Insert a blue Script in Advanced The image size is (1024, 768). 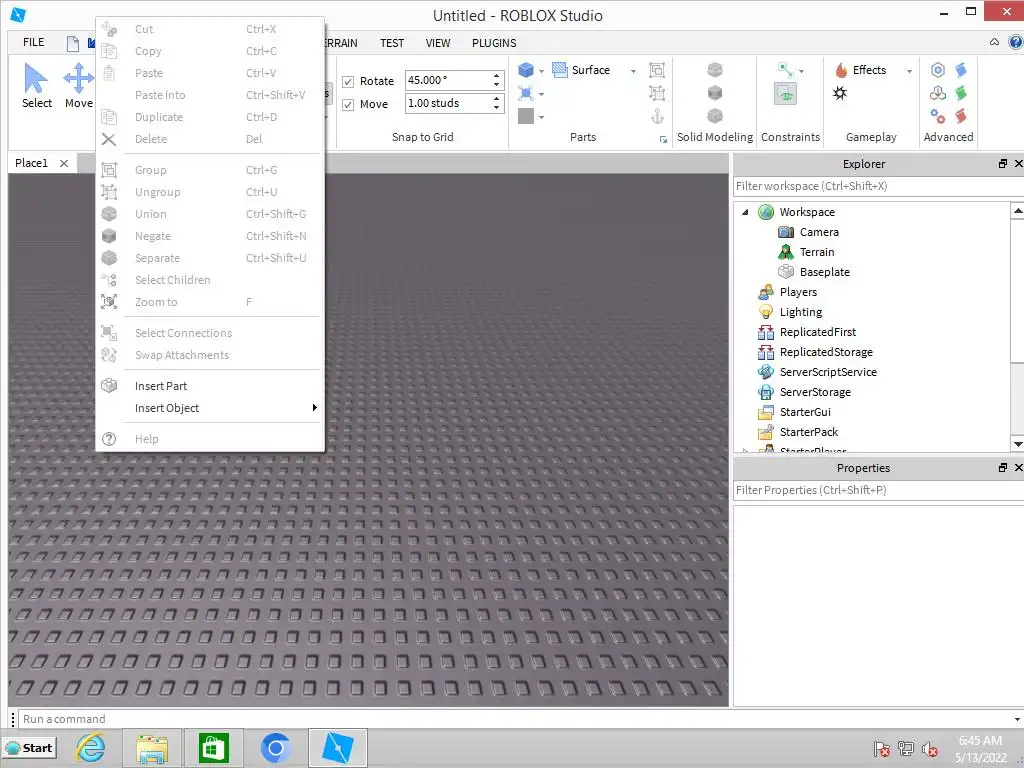pos(961,70)
